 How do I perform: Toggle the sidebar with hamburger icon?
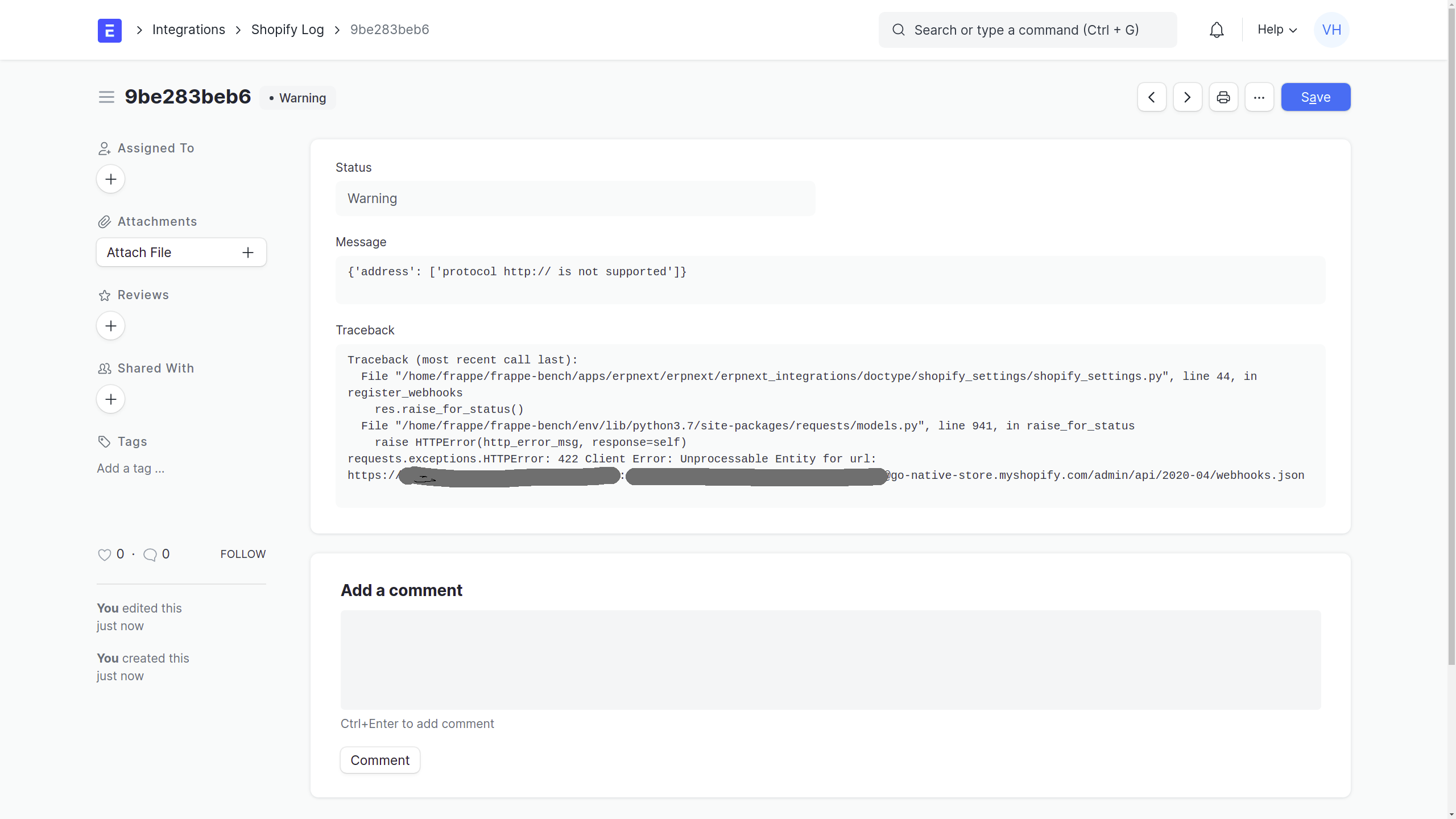[x=106, y=97]
